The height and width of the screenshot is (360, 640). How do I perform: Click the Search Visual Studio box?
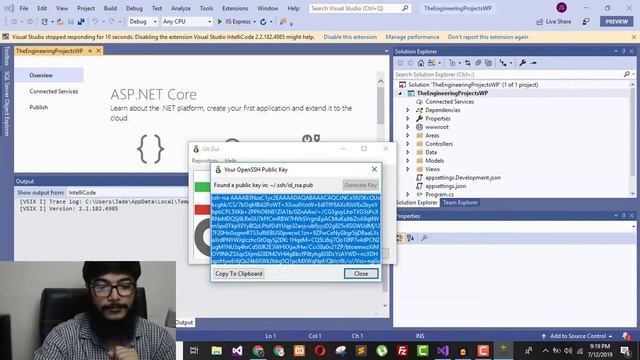pos(359,8)
